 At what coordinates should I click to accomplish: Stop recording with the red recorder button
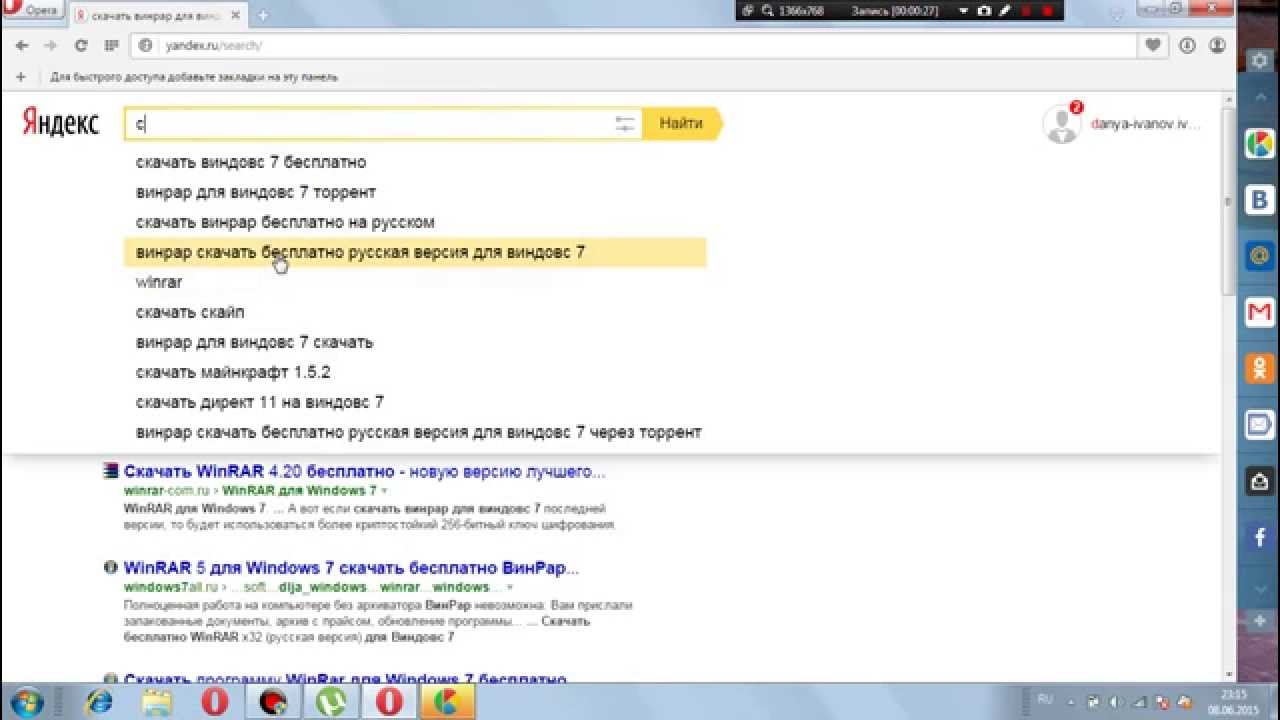1047,11
